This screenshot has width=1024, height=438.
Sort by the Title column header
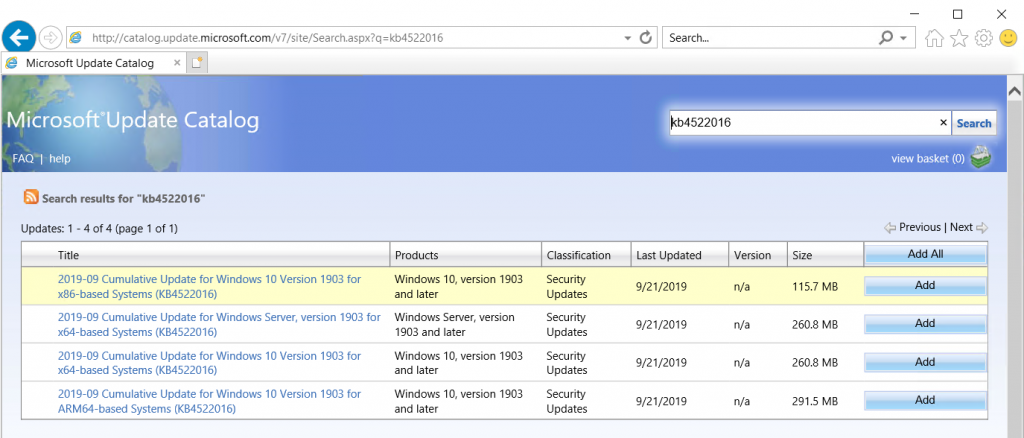(68, 255)
